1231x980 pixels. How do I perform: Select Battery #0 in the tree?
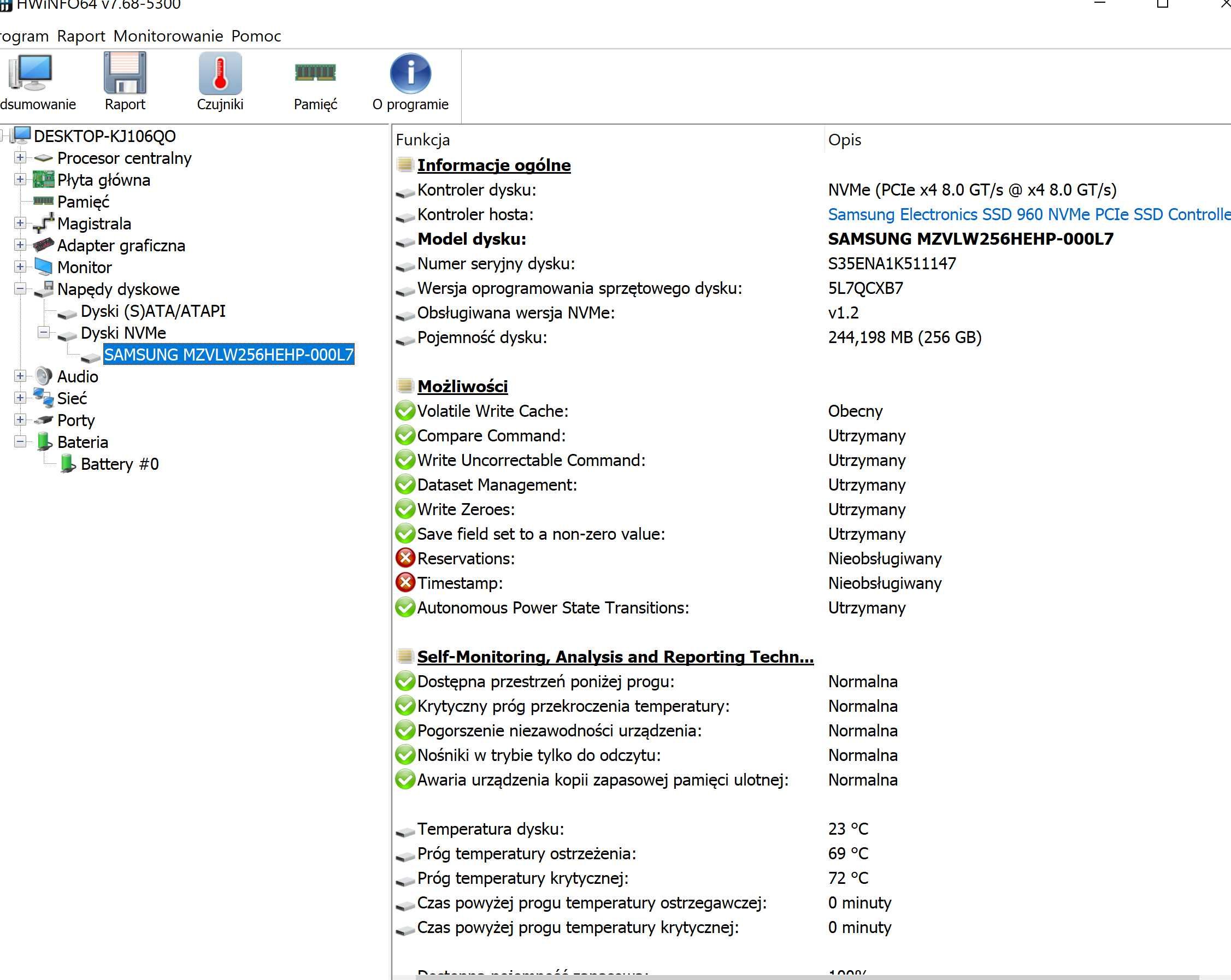pyautogui.click(x=119, y=464)
